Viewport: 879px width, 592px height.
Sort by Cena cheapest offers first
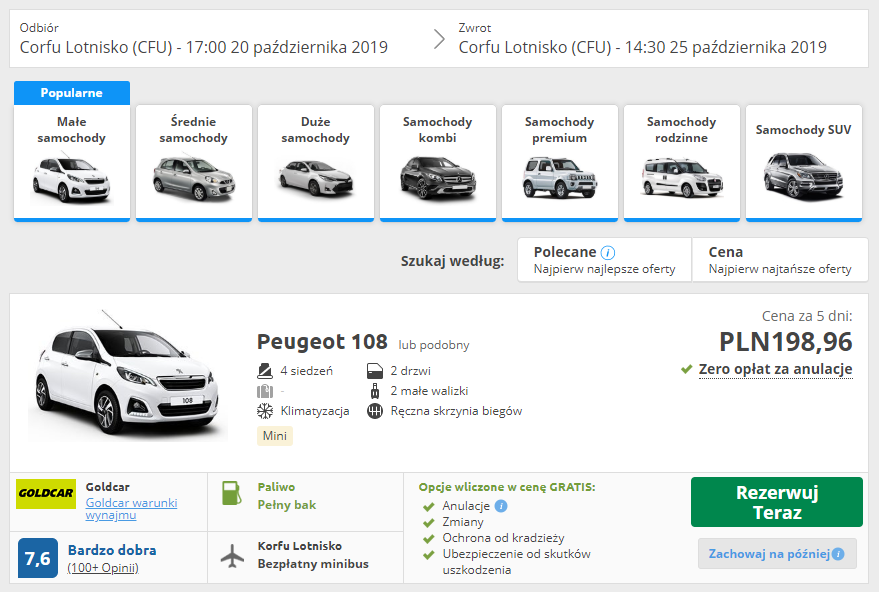pyautogui.click(x=780, y=260)
